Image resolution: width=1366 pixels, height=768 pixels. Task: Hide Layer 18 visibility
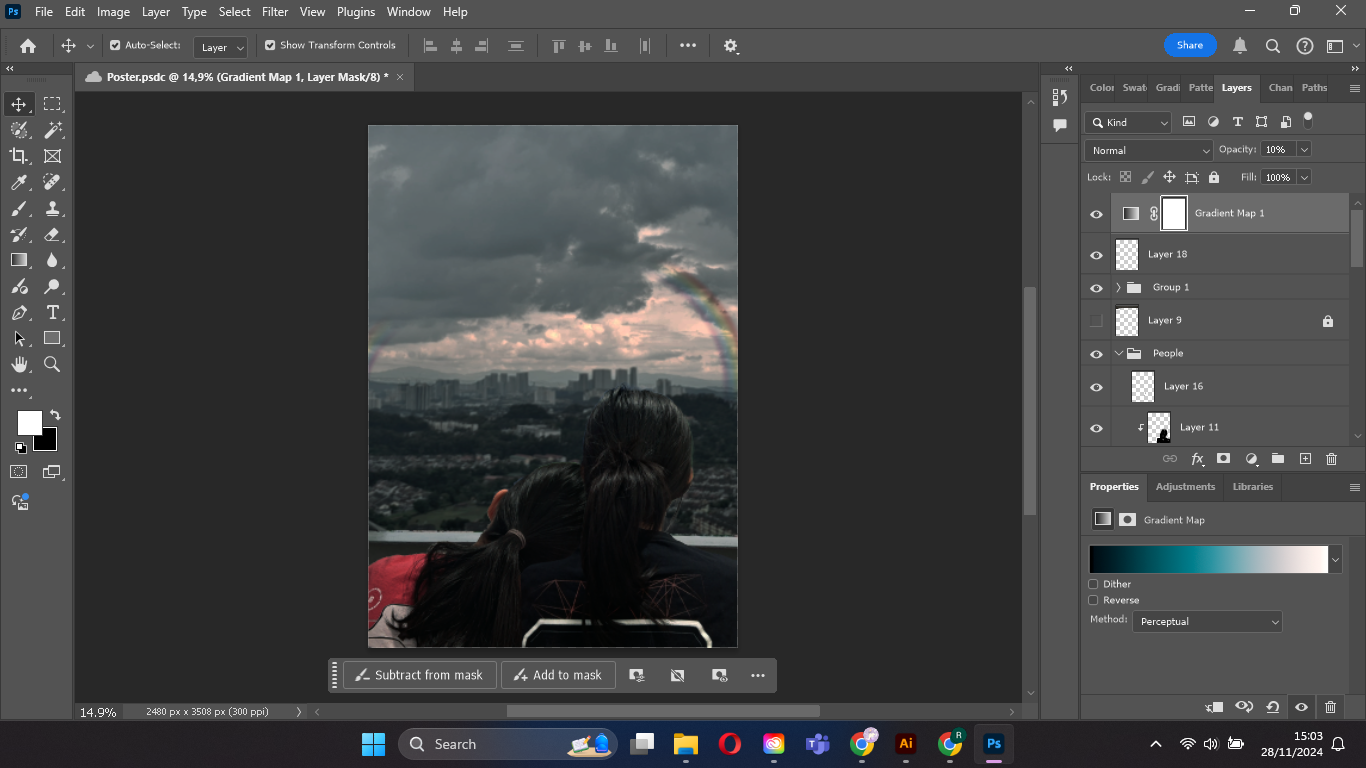pos(1096,255)
